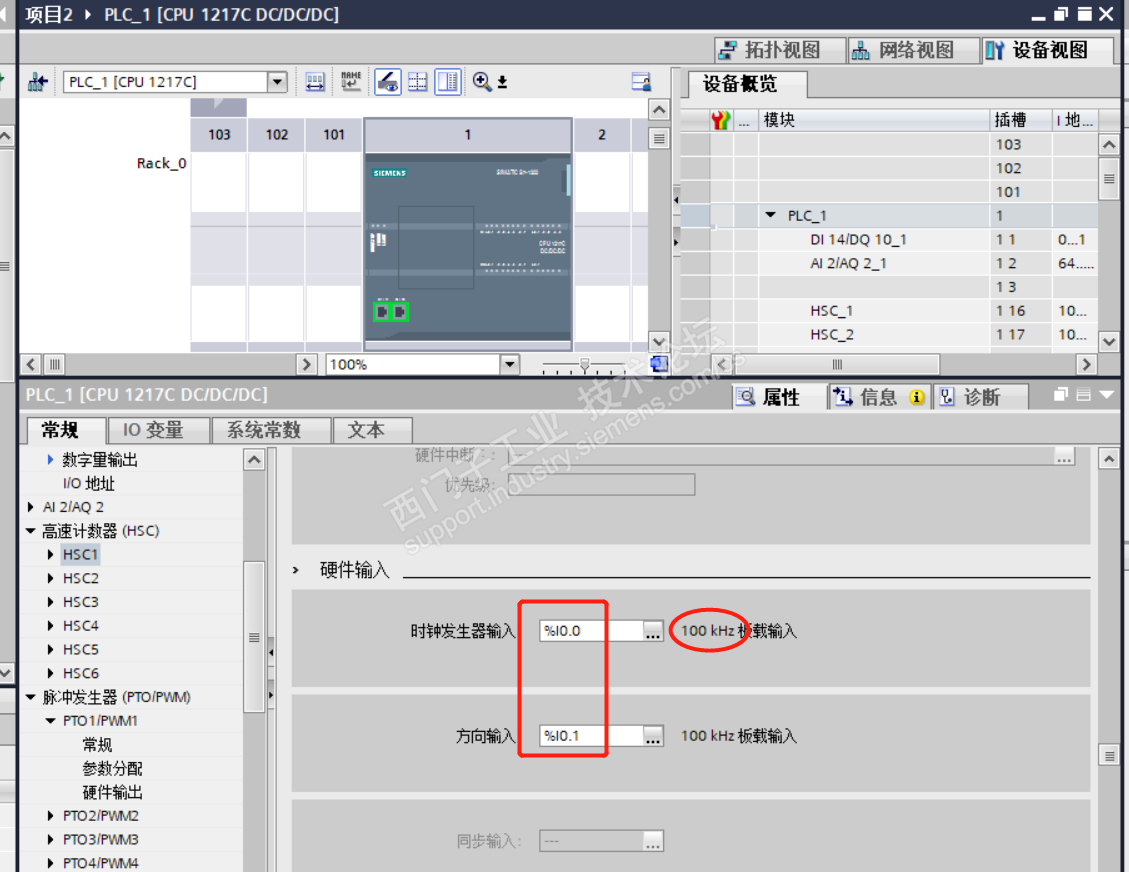Image resolution: width=1129 pixels, height=872 pixels.
Task: Select rack slot 2 header
Action: (602, 135)
